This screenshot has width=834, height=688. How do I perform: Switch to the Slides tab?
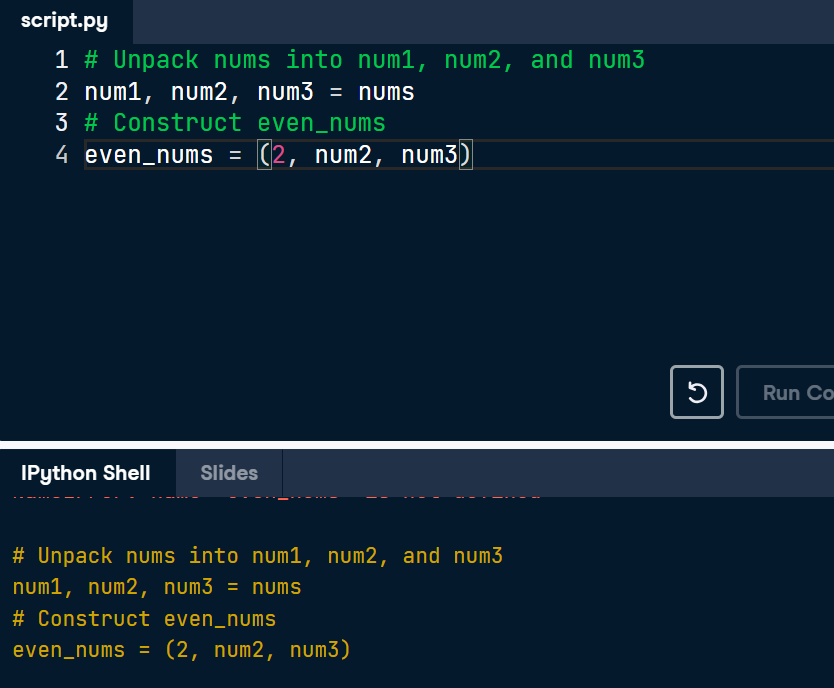(x=229, y=473)
